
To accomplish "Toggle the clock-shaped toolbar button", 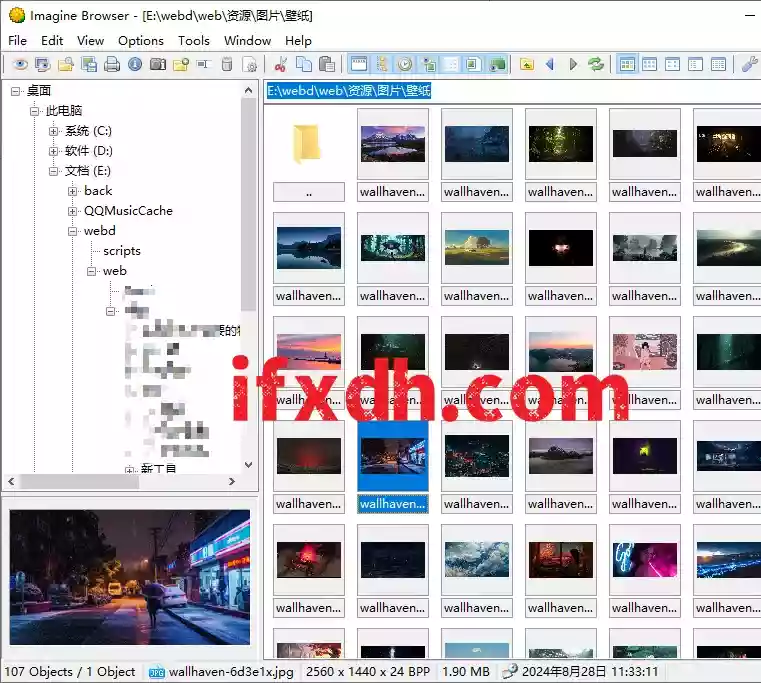I will (x=405, y=64).
